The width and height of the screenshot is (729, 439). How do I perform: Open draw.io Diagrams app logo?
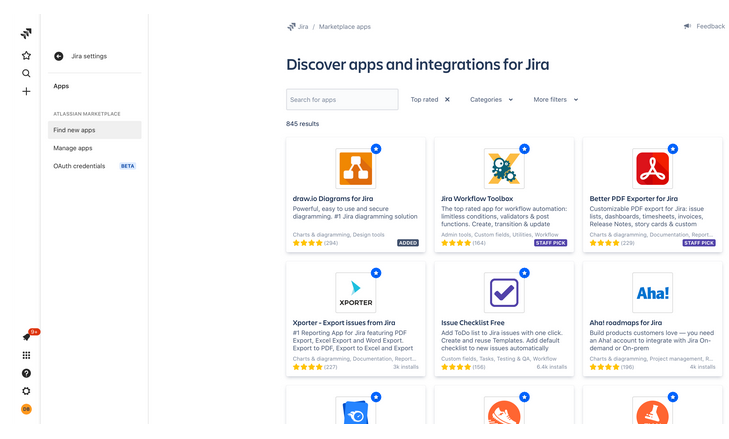point(356,168)
